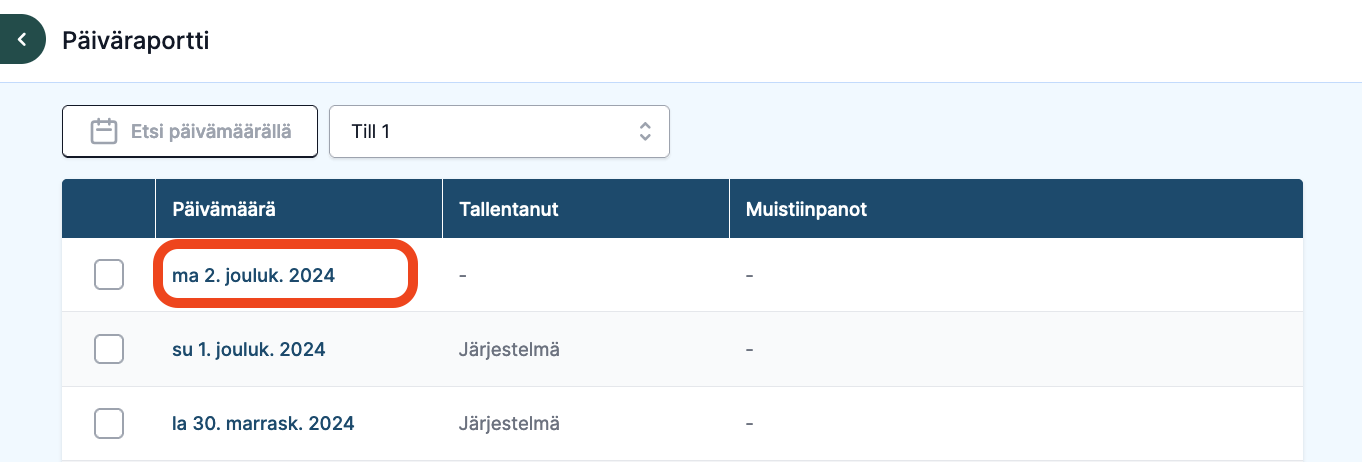The image size is (1362, 462).
Task: Open the Etsi päivämäärällä date search field
Action: point(190,132)
